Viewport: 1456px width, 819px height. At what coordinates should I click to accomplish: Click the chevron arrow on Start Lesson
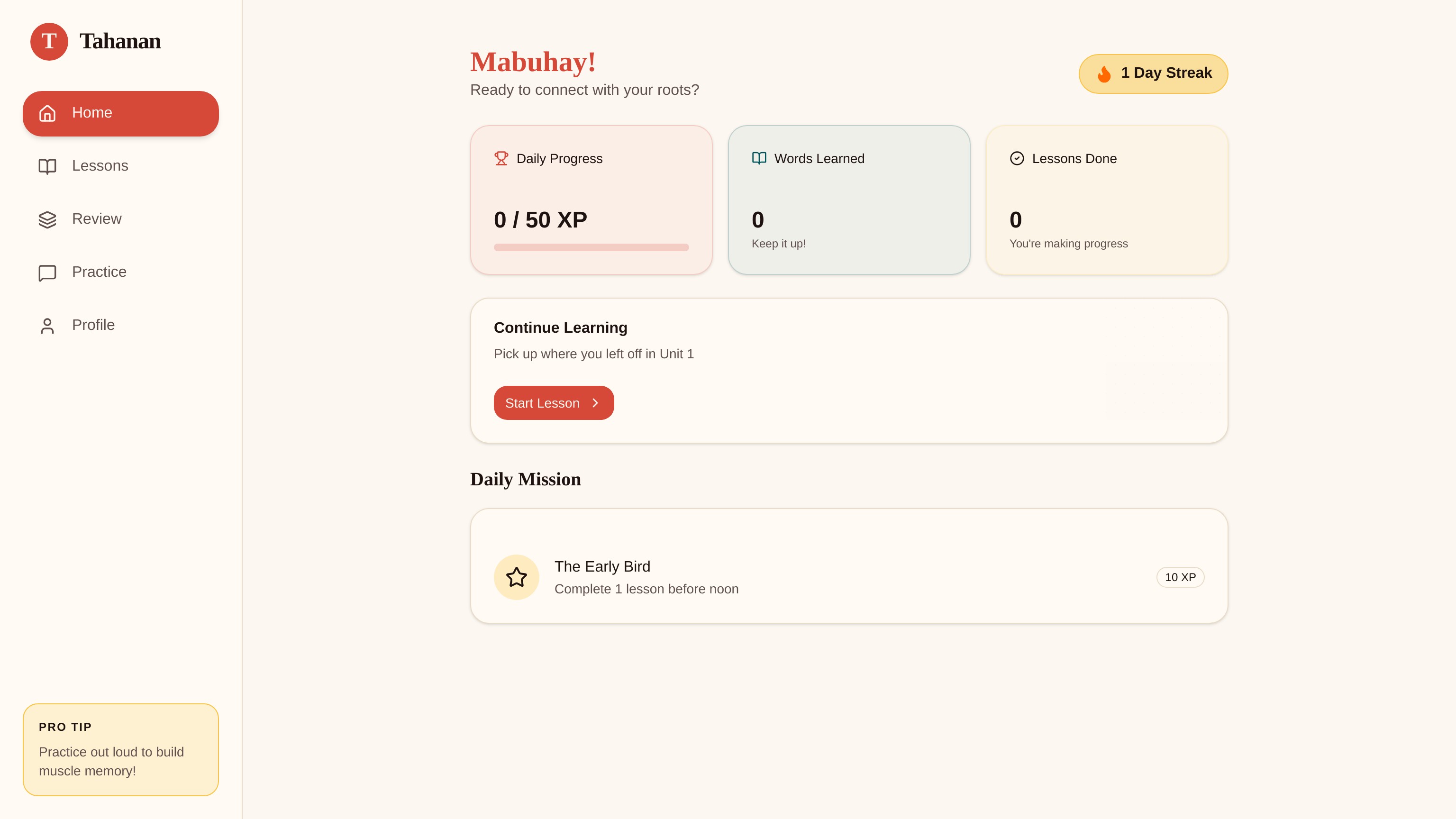(595, 403)
